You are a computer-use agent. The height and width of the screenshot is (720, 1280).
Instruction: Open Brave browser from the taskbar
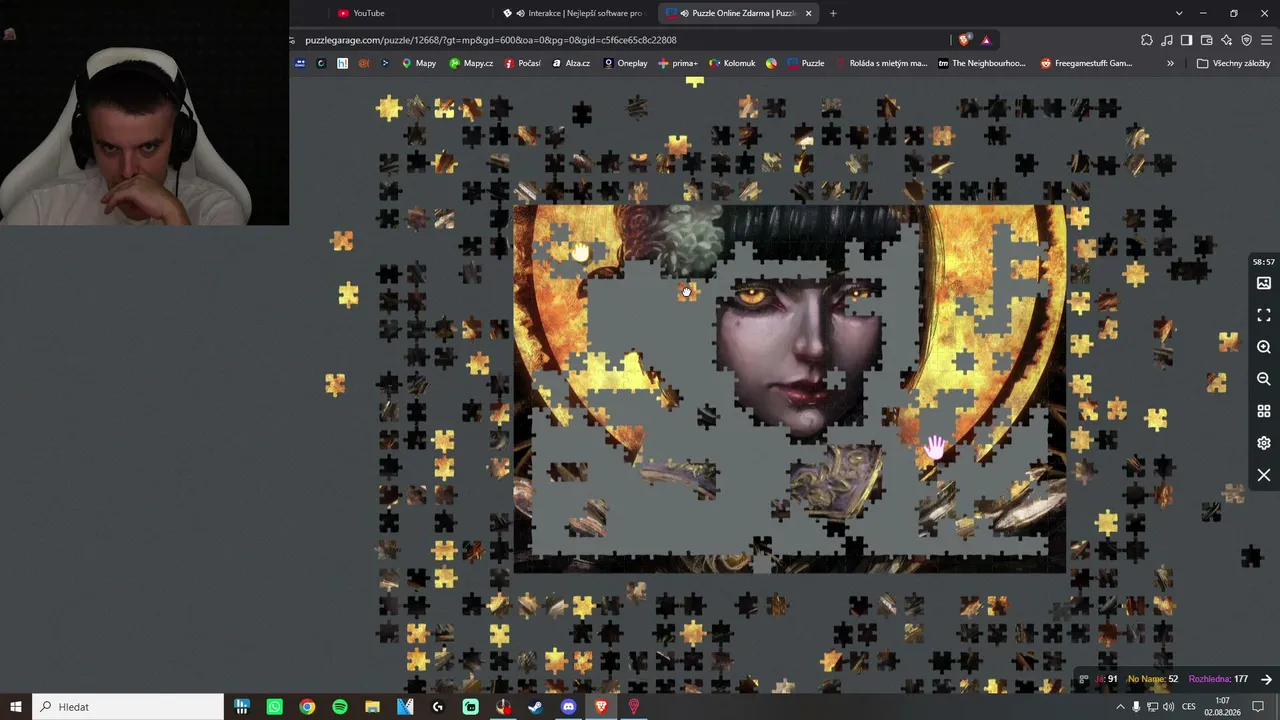(601, 707)
